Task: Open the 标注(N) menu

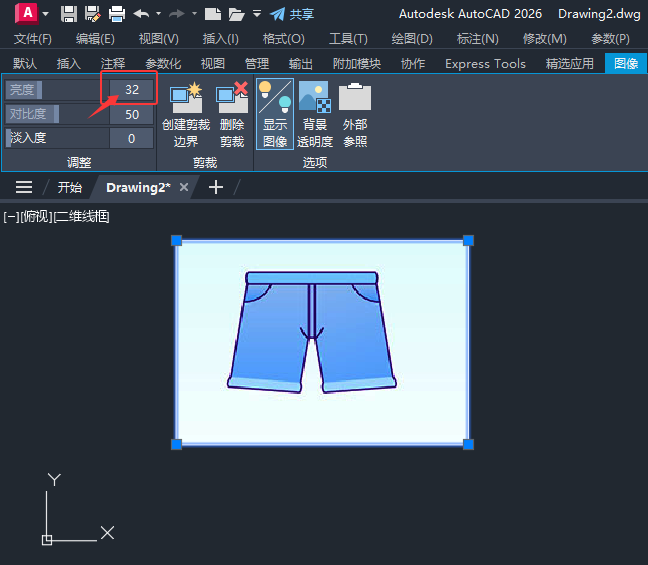Action: coord(478,39)
